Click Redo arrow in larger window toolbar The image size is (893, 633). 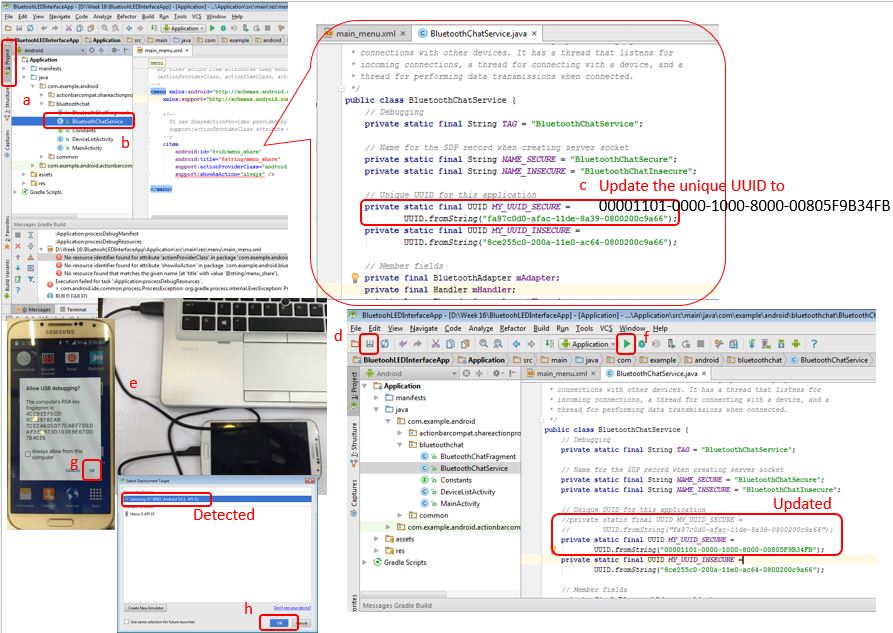pyautogui.click(x=417, y=344)
